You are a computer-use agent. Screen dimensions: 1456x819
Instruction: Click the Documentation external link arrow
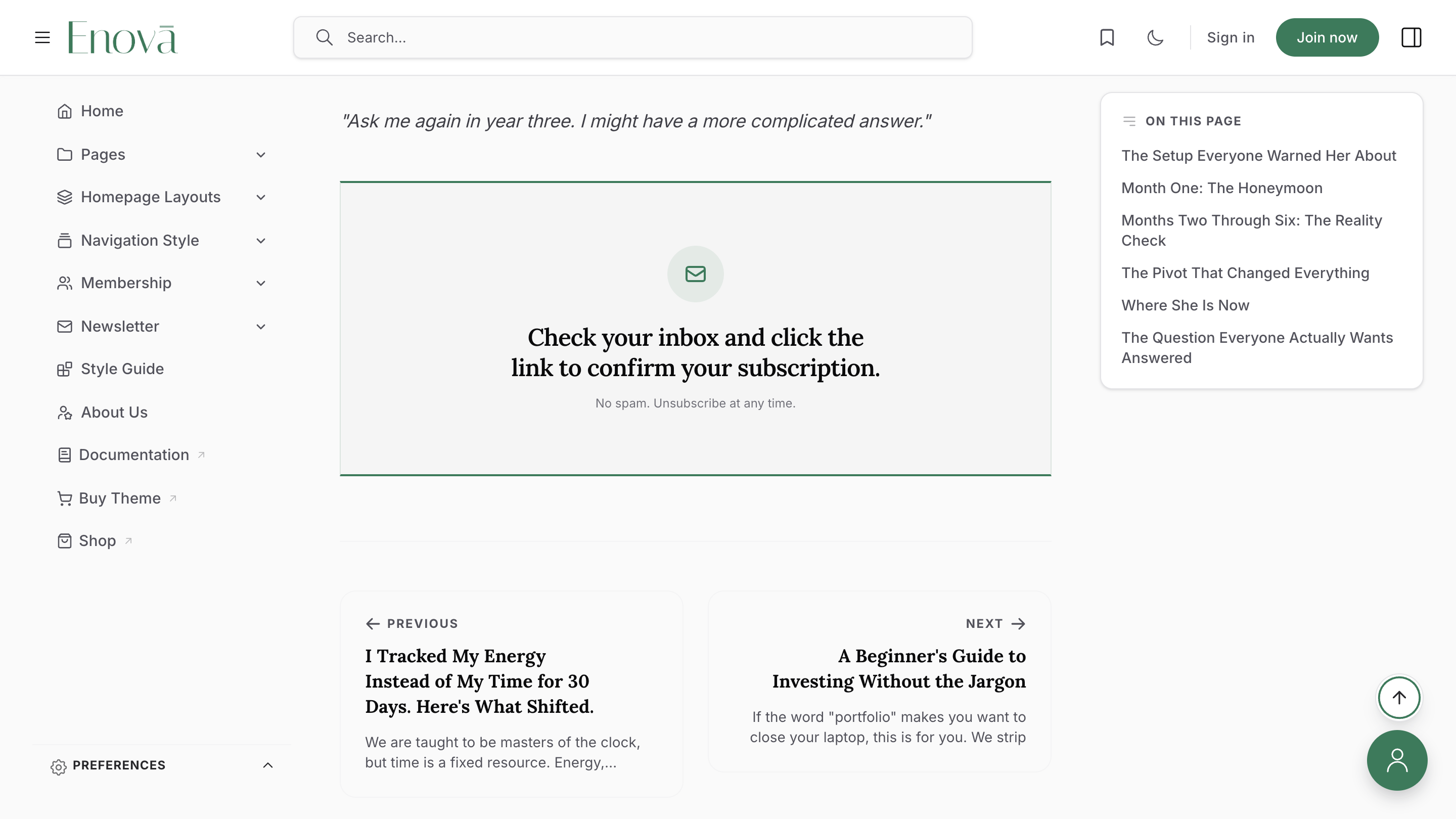201,454
